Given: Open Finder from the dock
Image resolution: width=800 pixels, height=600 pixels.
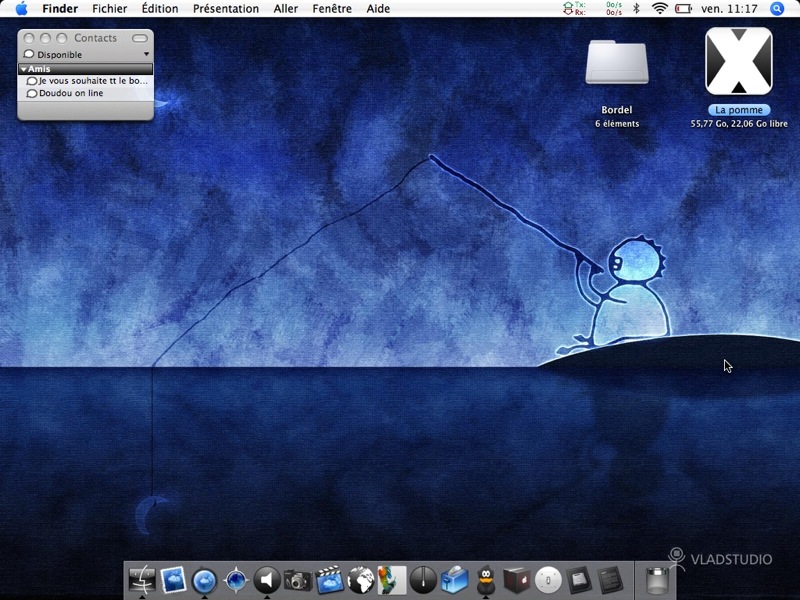Looking at the screenshot, I should click(142, 580).
